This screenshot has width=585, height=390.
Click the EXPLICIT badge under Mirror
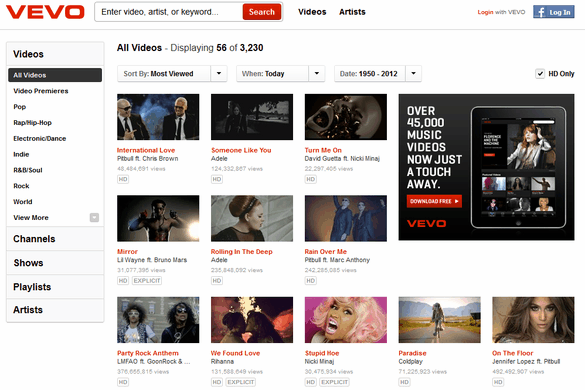[147, 281]
